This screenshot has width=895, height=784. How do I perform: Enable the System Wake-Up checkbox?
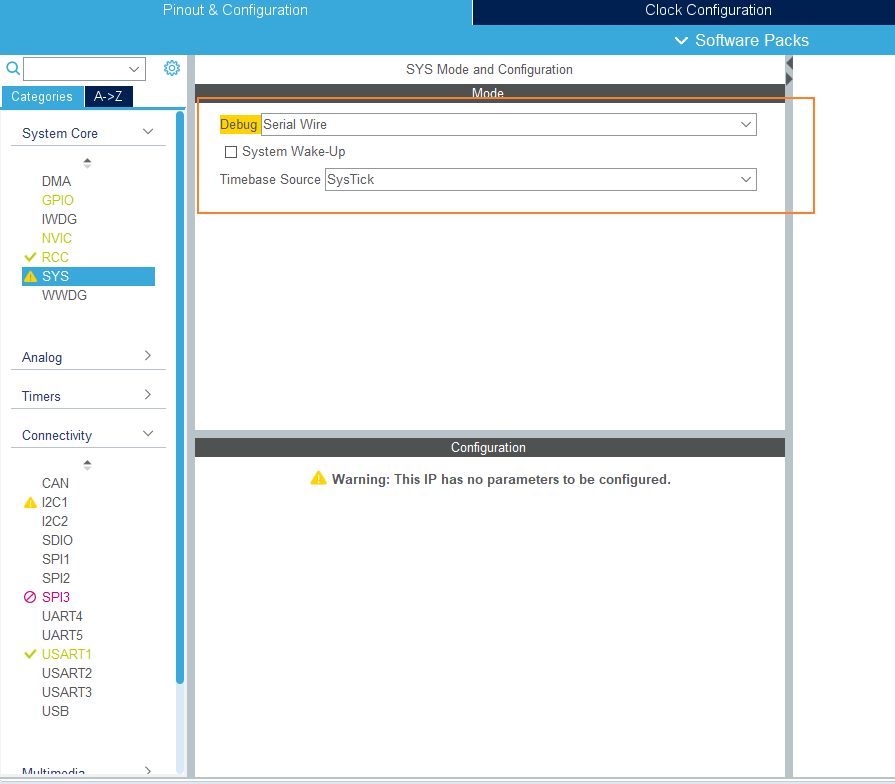pyautogui.click(x=231, y=152)
